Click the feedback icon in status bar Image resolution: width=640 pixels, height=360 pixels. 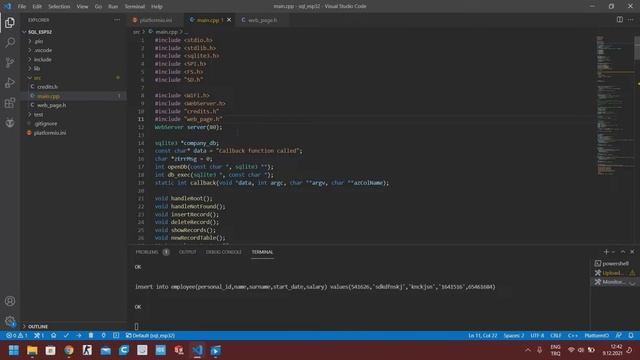point(619,336)
